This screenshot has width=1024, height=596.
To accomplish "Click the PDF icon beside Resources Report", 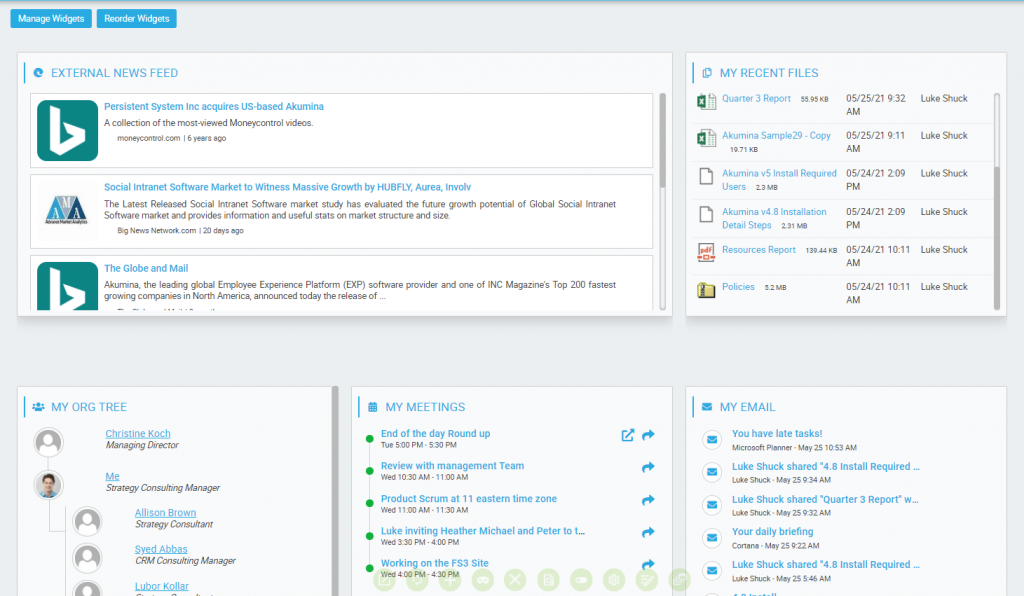I will (x=706, y=252).
